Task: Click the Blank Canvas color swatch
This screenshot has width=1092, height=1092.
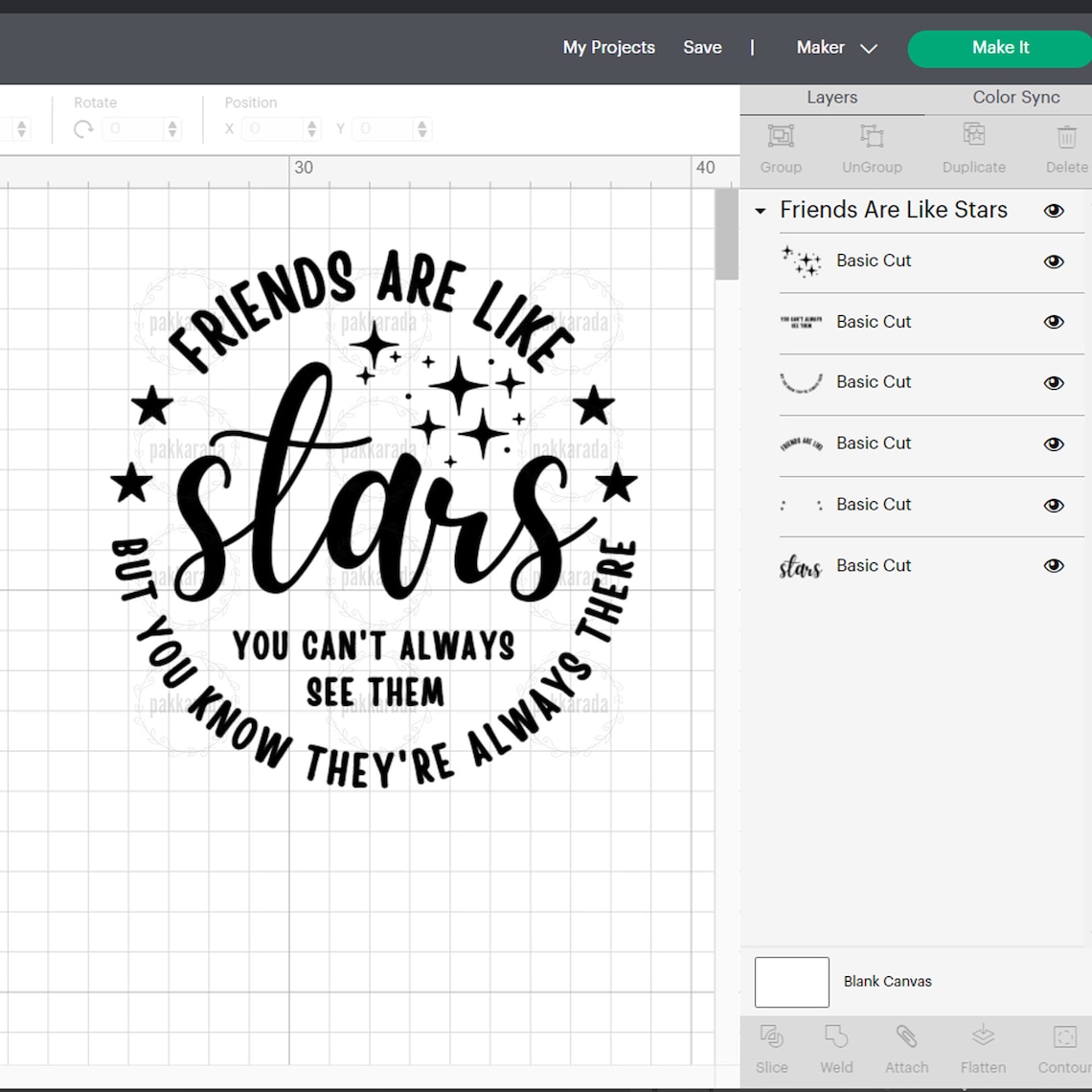Action: pos(791,982)
